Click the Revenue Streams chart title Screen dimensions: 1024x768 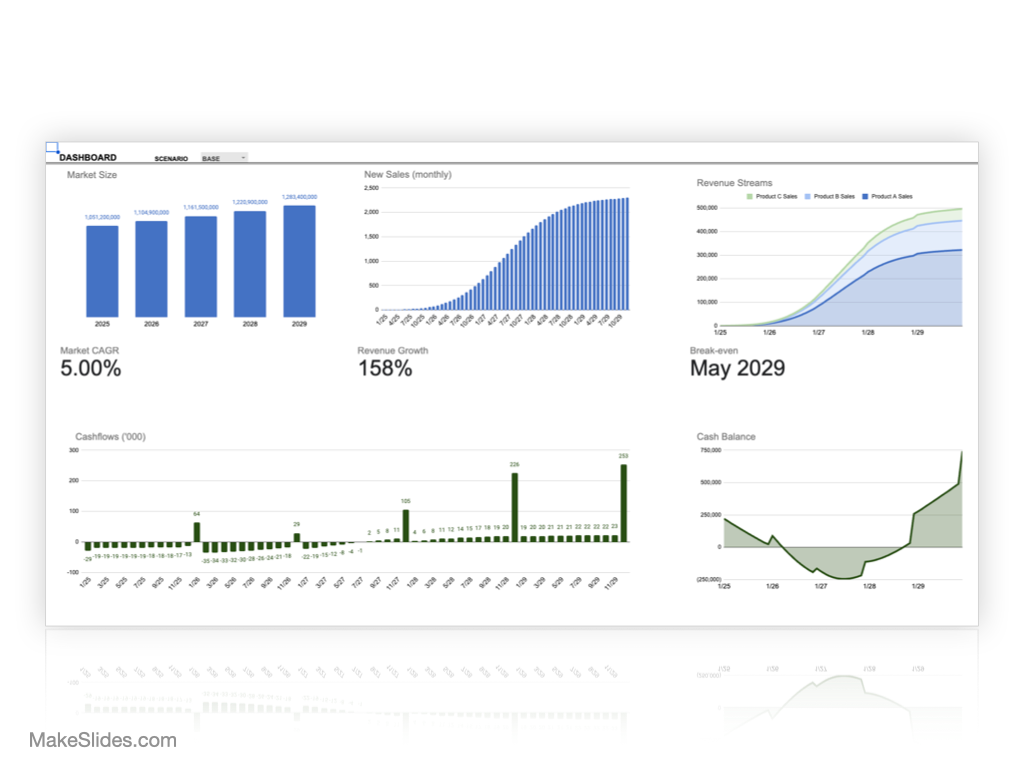[734, 183]
